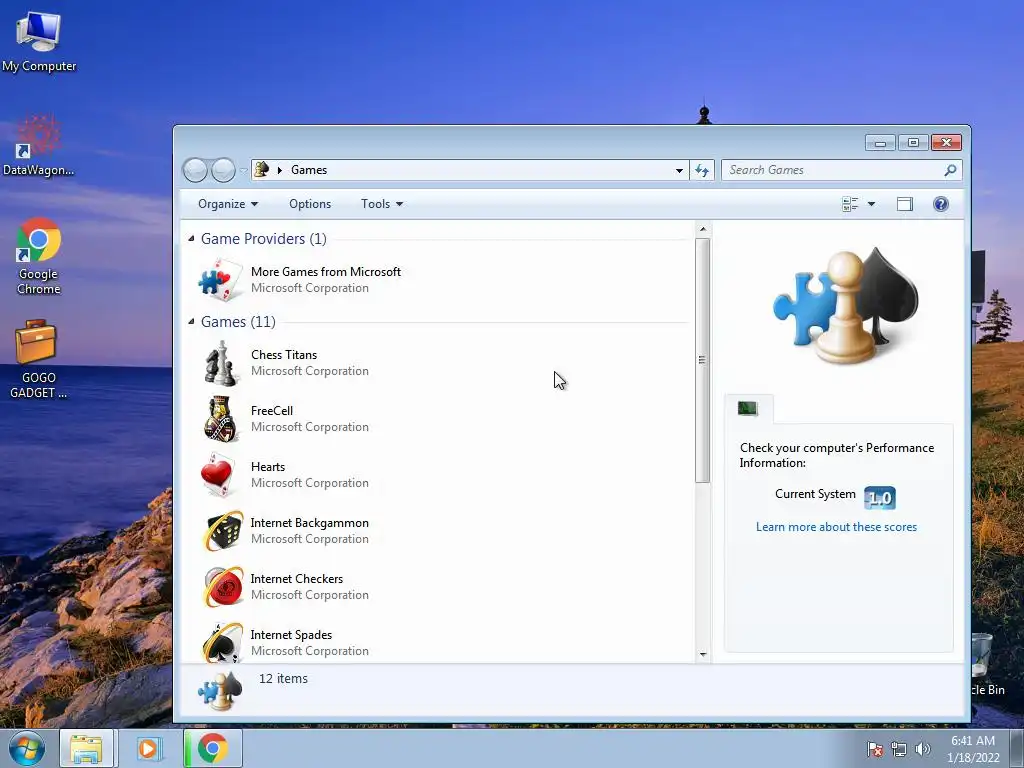Select the Google Chrome desktop shortcut
Screen dimensions: 1024x768
click(x=39, y=257)
